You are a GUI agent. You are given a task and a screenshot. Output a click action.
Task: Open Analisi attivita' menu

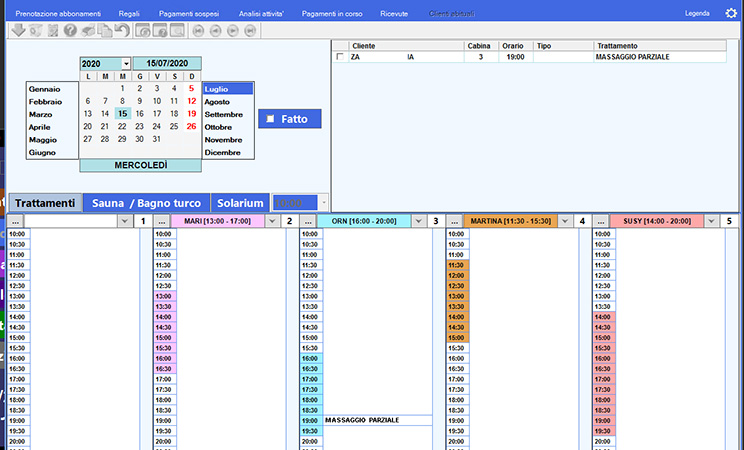point(261,14)
